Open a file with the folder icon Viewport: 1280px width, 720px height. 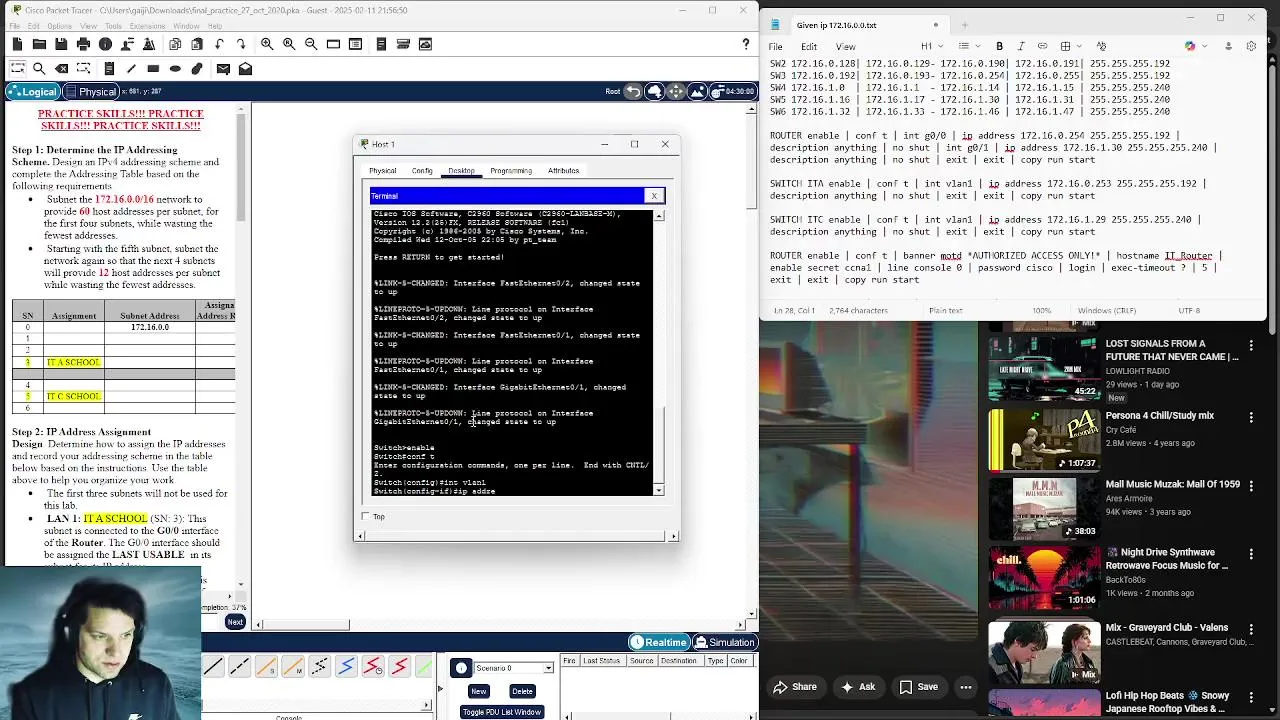coord(39,44)
